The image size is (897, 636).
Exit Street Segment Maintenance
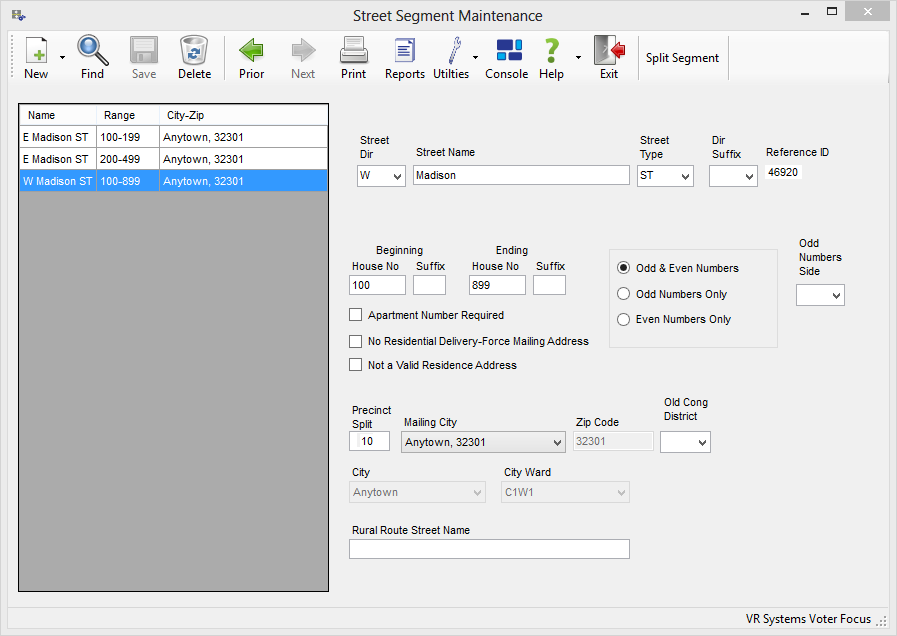pos(609,57)
